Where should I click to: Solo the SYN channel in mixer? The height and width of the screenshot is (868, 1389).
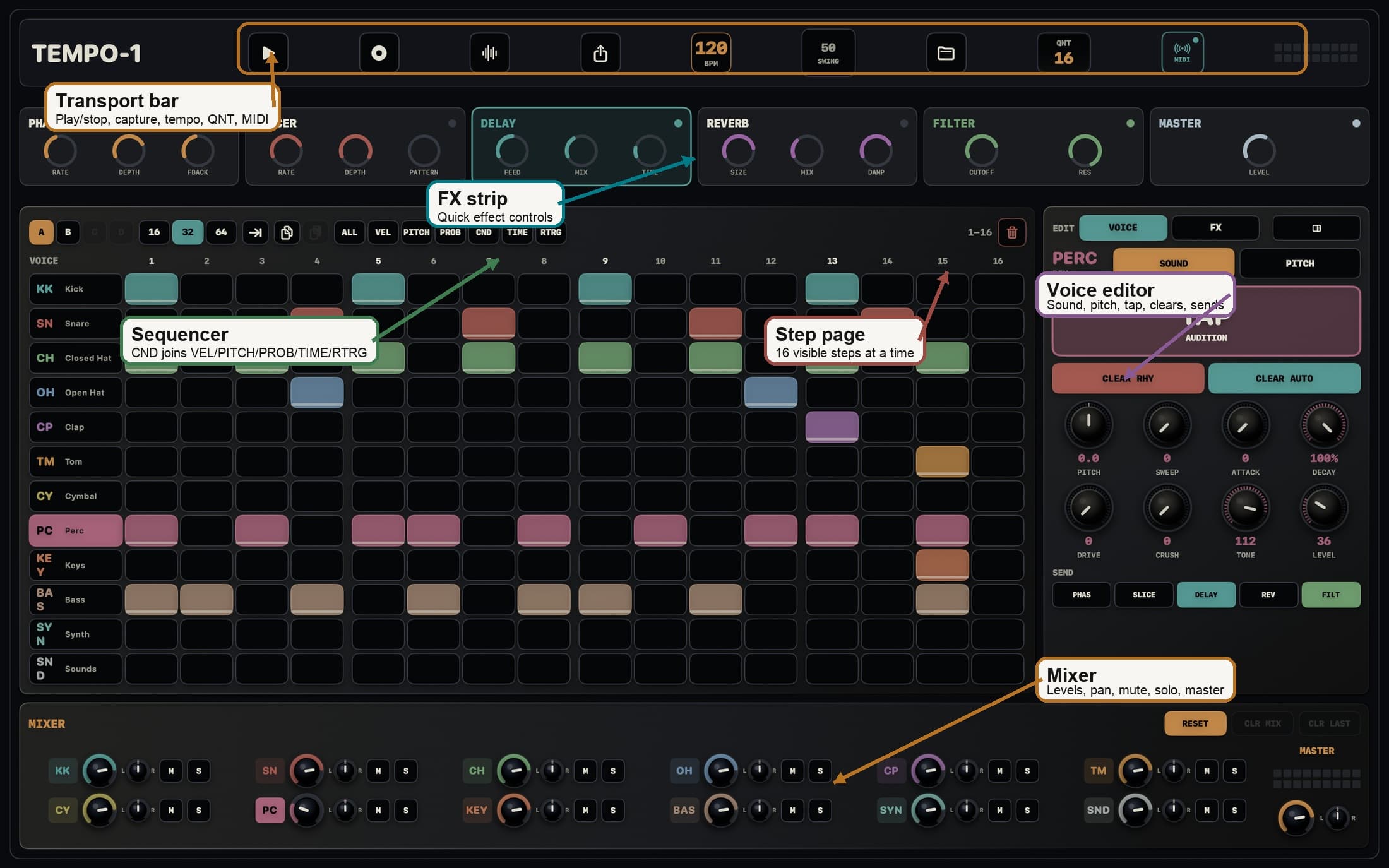click(1027, 810)
